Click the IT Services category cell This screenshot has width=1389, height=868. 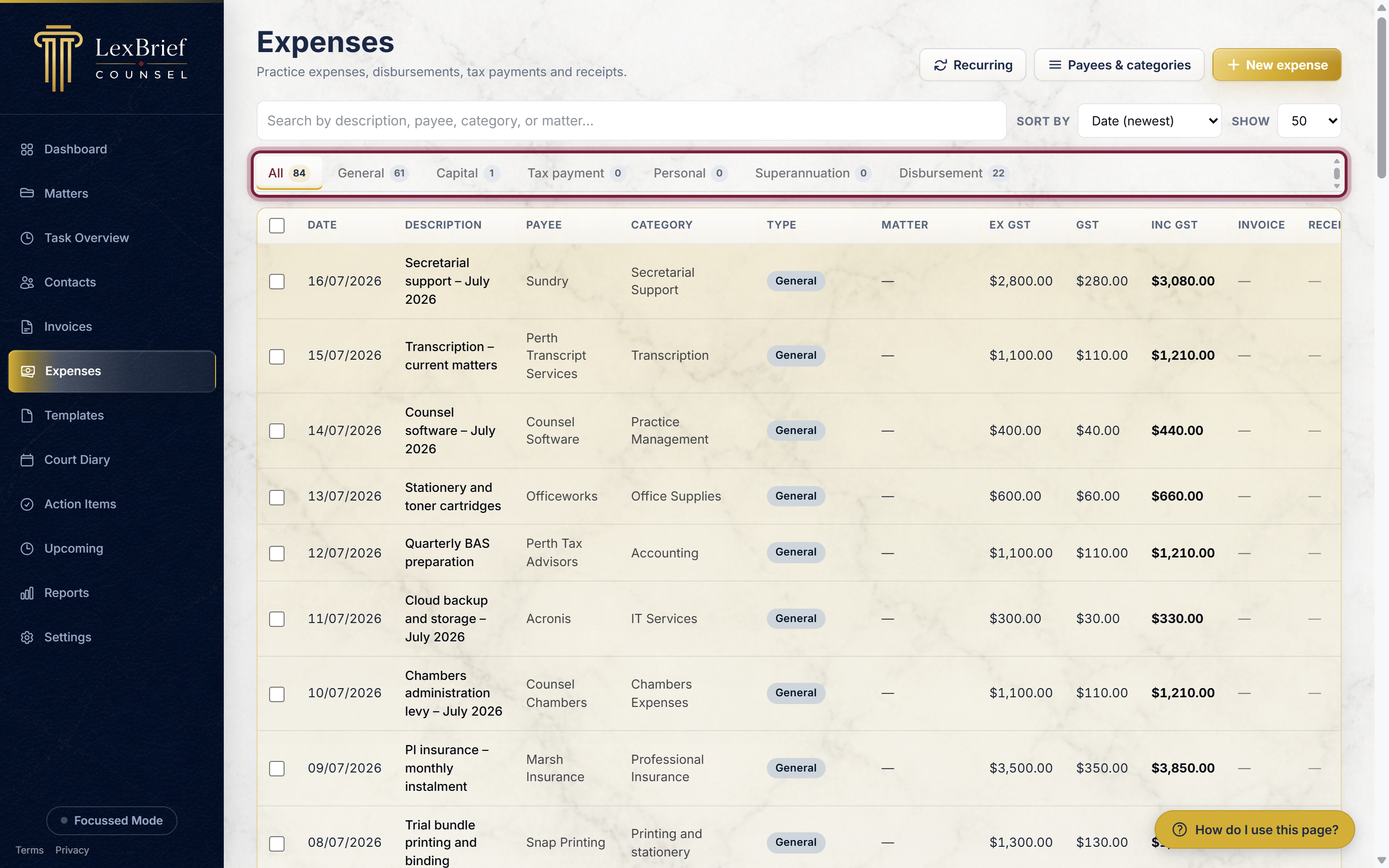click(664, 619)
